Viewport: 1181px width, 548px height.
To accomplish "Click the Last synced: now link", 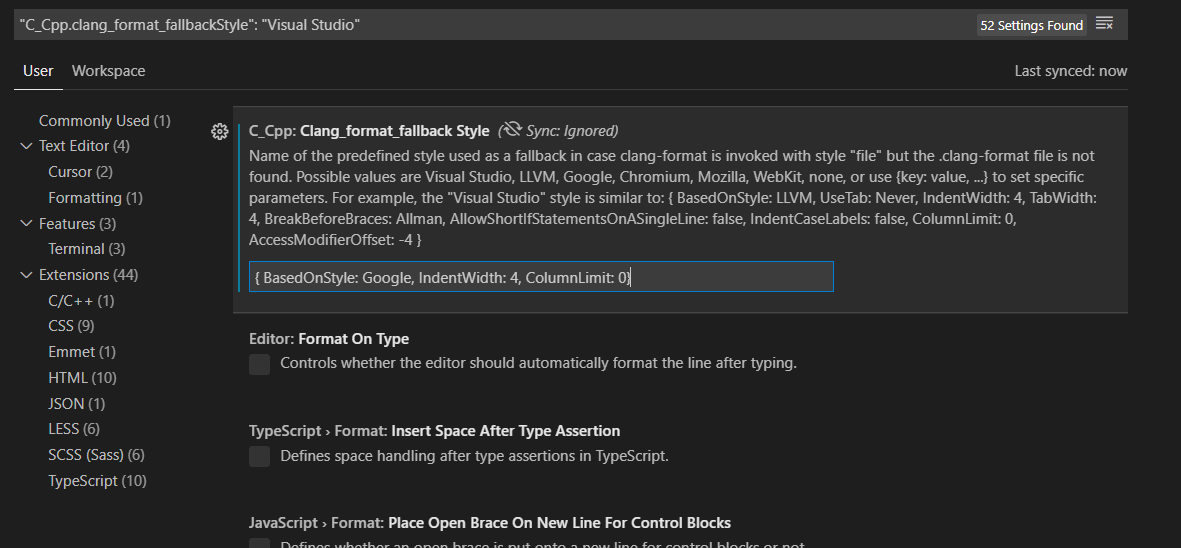I will coord(1070,71).
